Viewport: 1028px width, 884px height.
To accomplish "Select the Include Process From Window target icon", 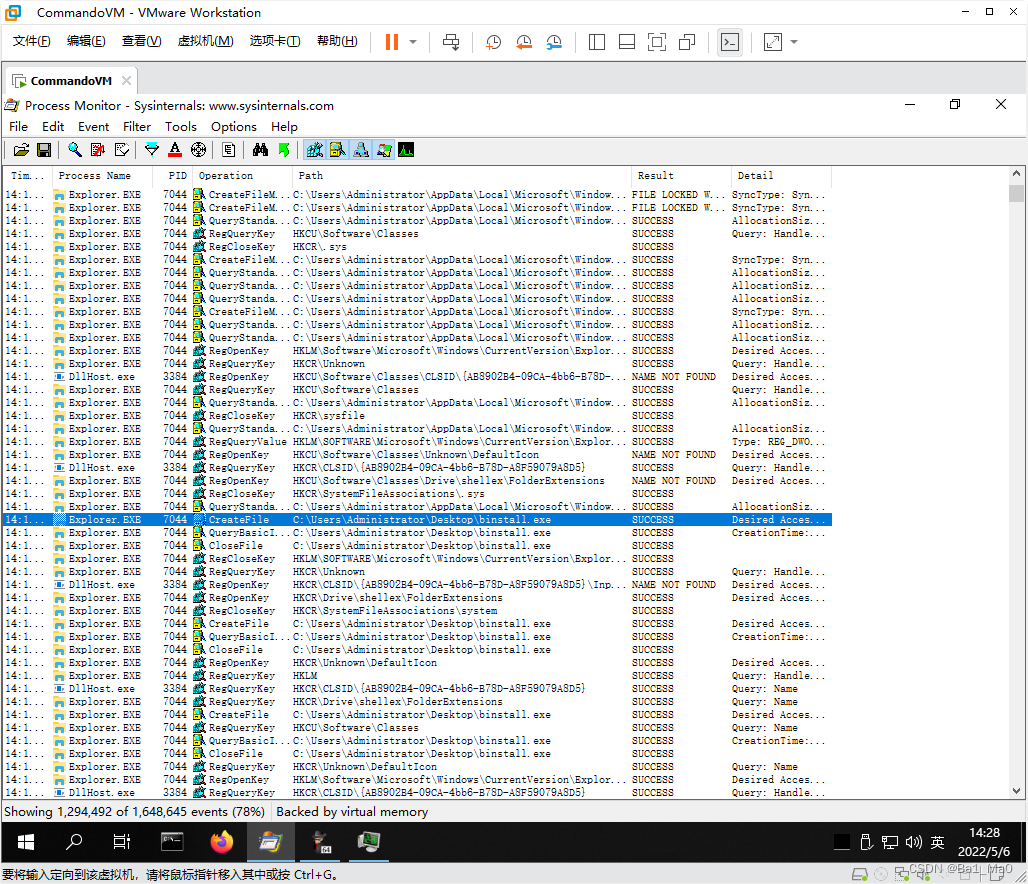I will coord(198,150).
